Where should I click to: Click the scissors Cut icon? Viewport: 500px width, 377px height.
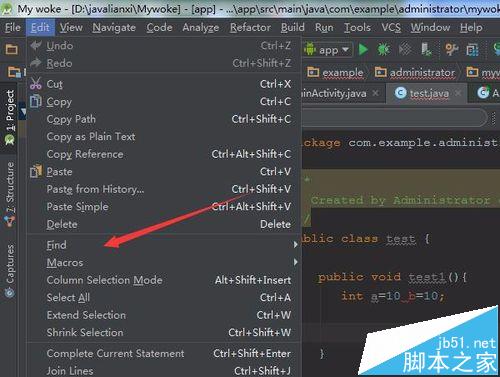(36, 83)
